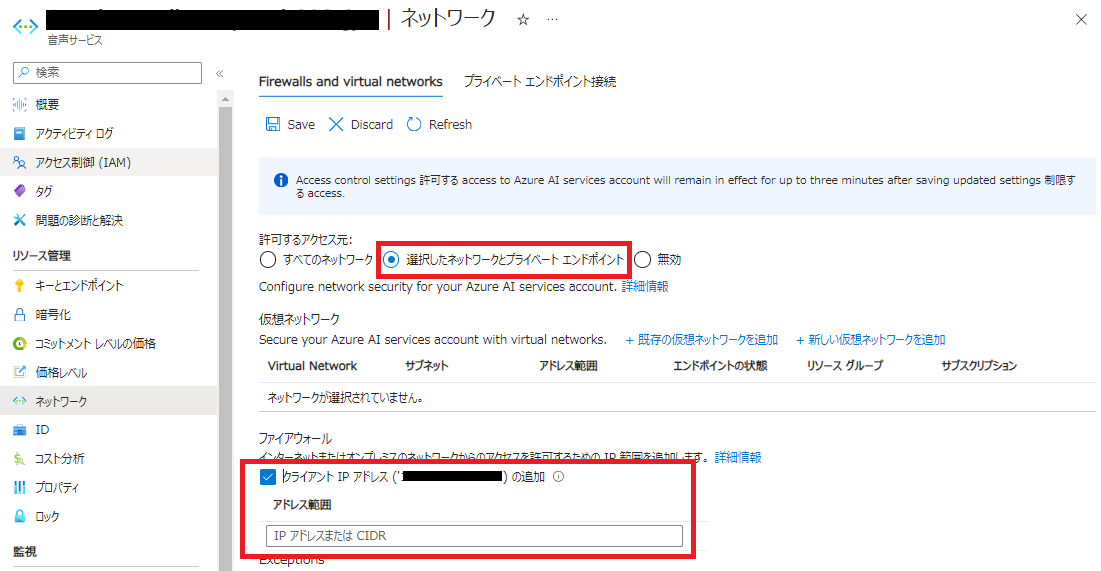Click the sidebar scrollbar up arrow
This screenshot has width=1101, height=571.
click(x=225, y=99)
